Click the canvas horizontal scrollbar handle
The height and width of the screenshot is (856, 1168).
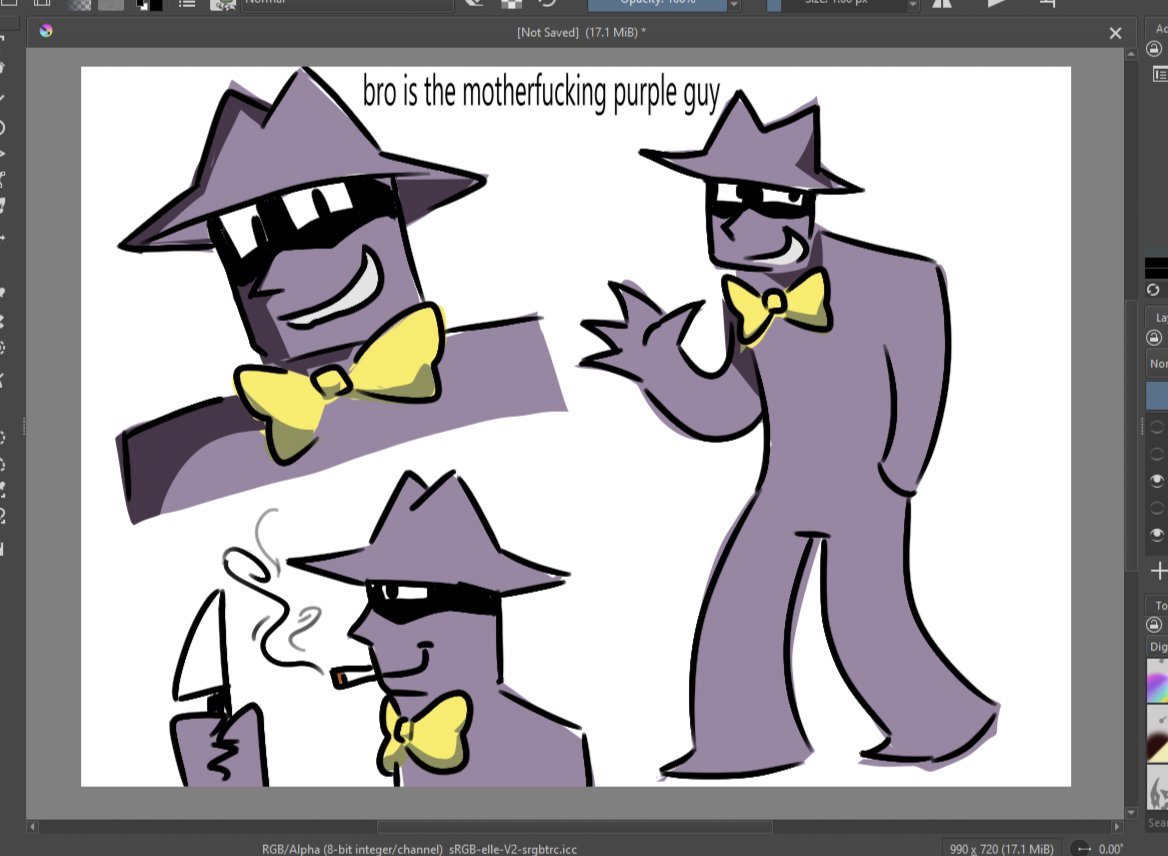[574, 827]
